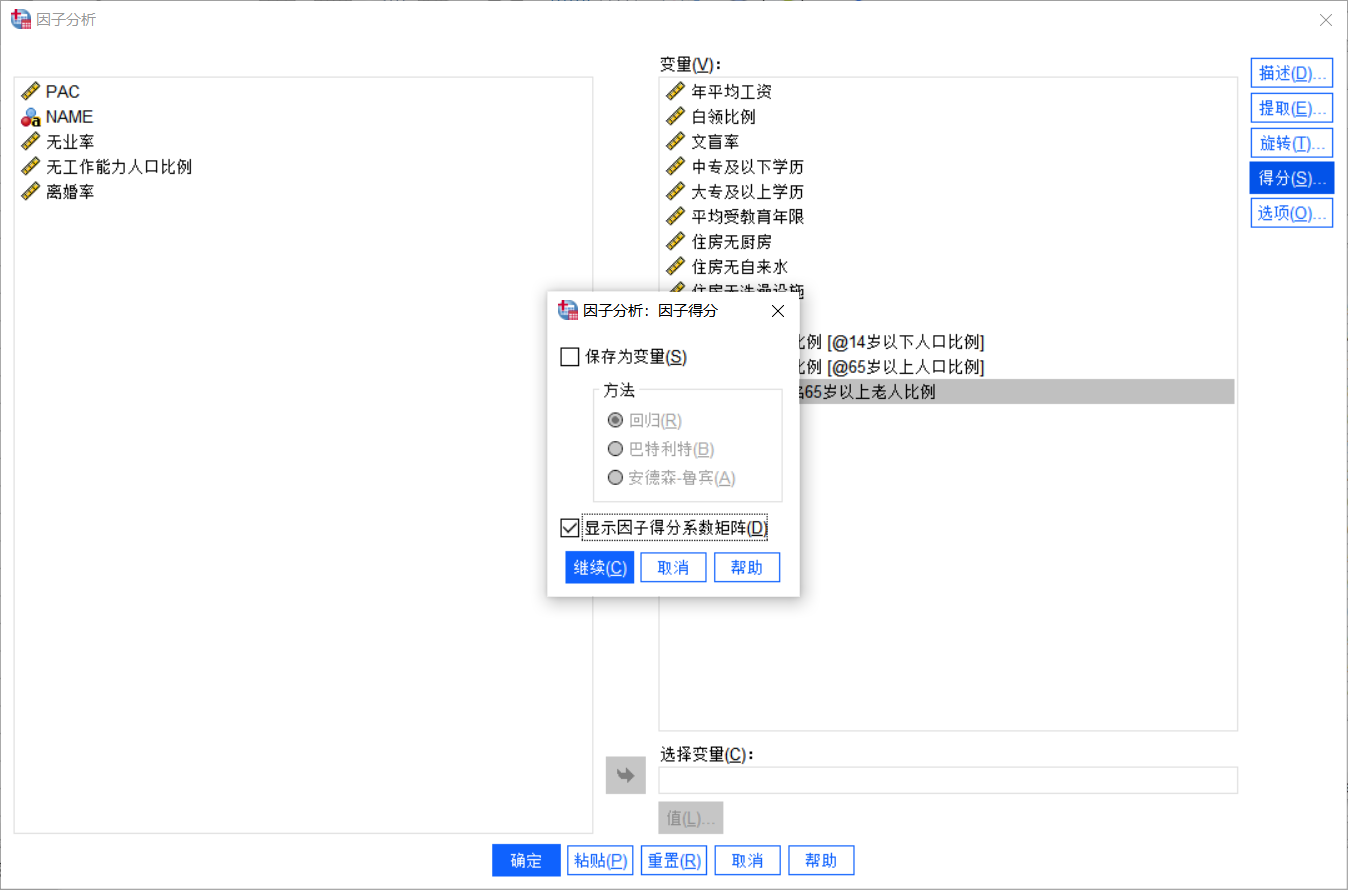Open the 提取 dialog
Screen dimensions: 1348x890
click(1291, 107)
